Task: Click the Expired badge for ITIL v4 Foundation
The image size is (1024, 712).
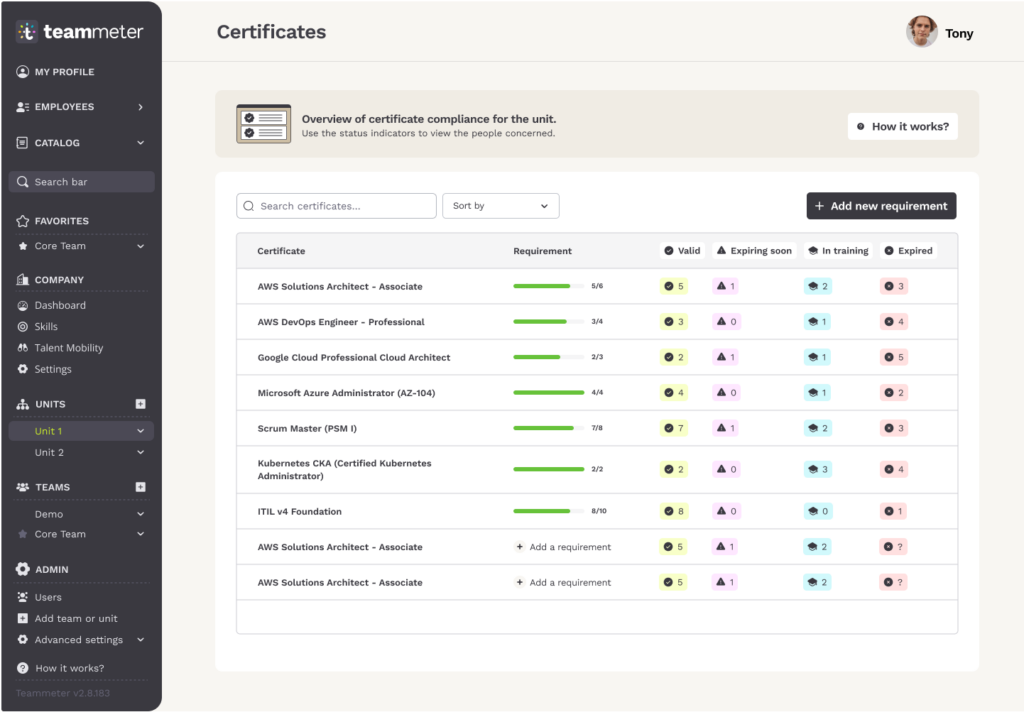Action: [x=894, y=511]
